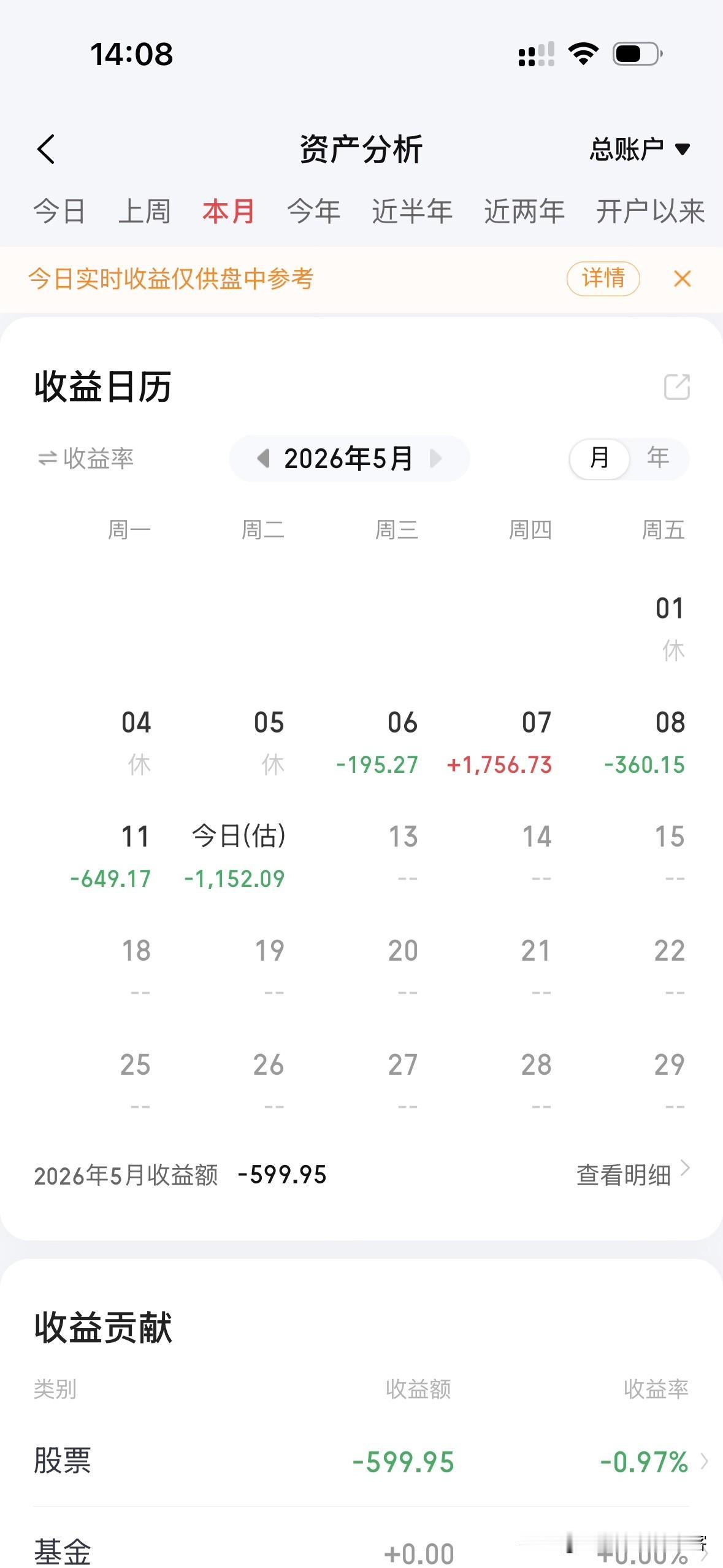Image resolution: width=723 pixels, height=1568 pixels.
Task: Switch to the 近两年 tab
Action: tap(524, 212)
